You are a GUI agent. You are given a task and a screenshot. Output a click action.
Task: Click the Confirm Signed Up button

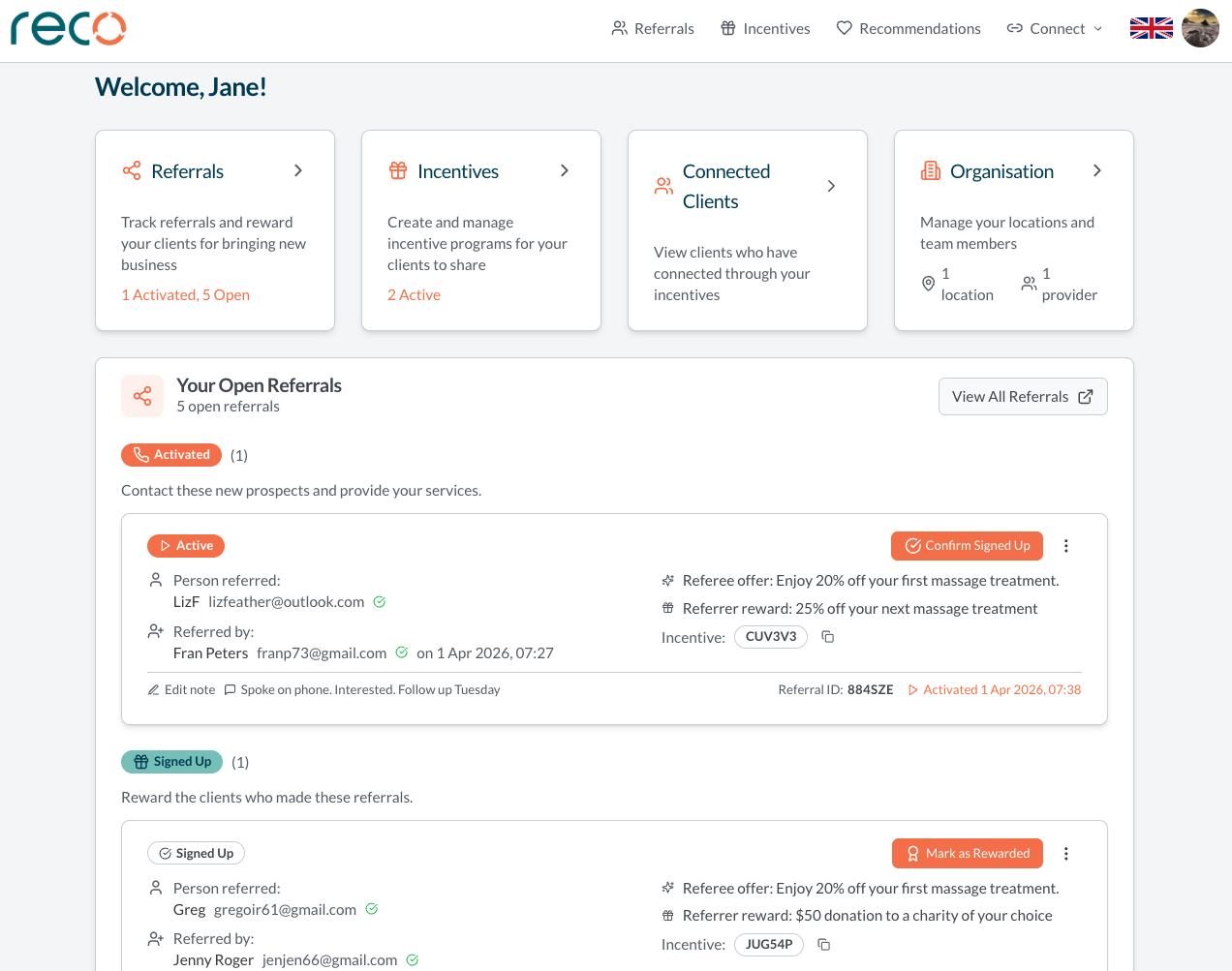pos(967,545)
